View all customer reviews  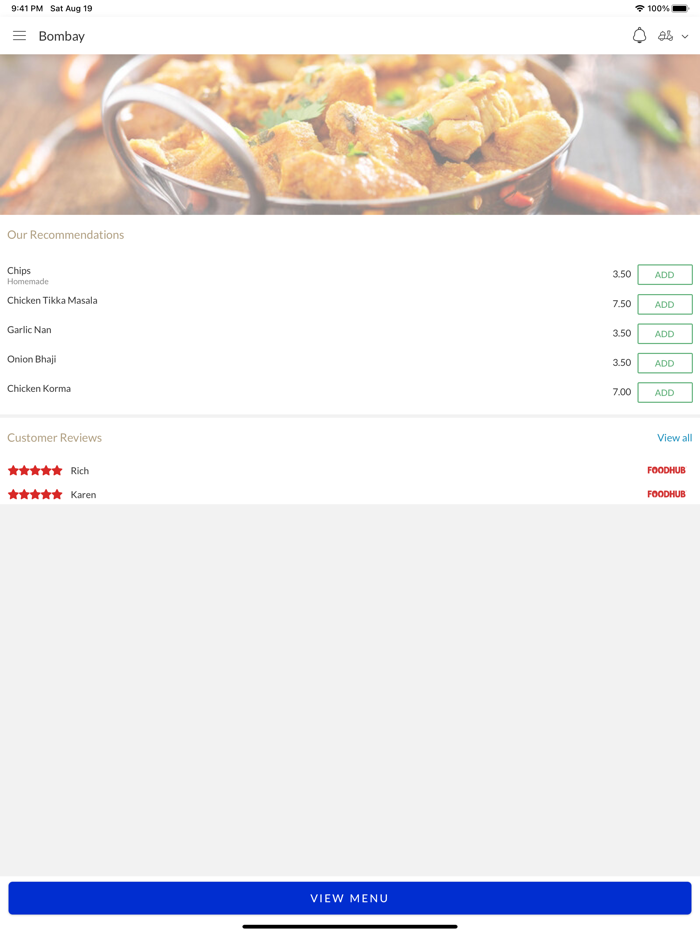point(674,438)
